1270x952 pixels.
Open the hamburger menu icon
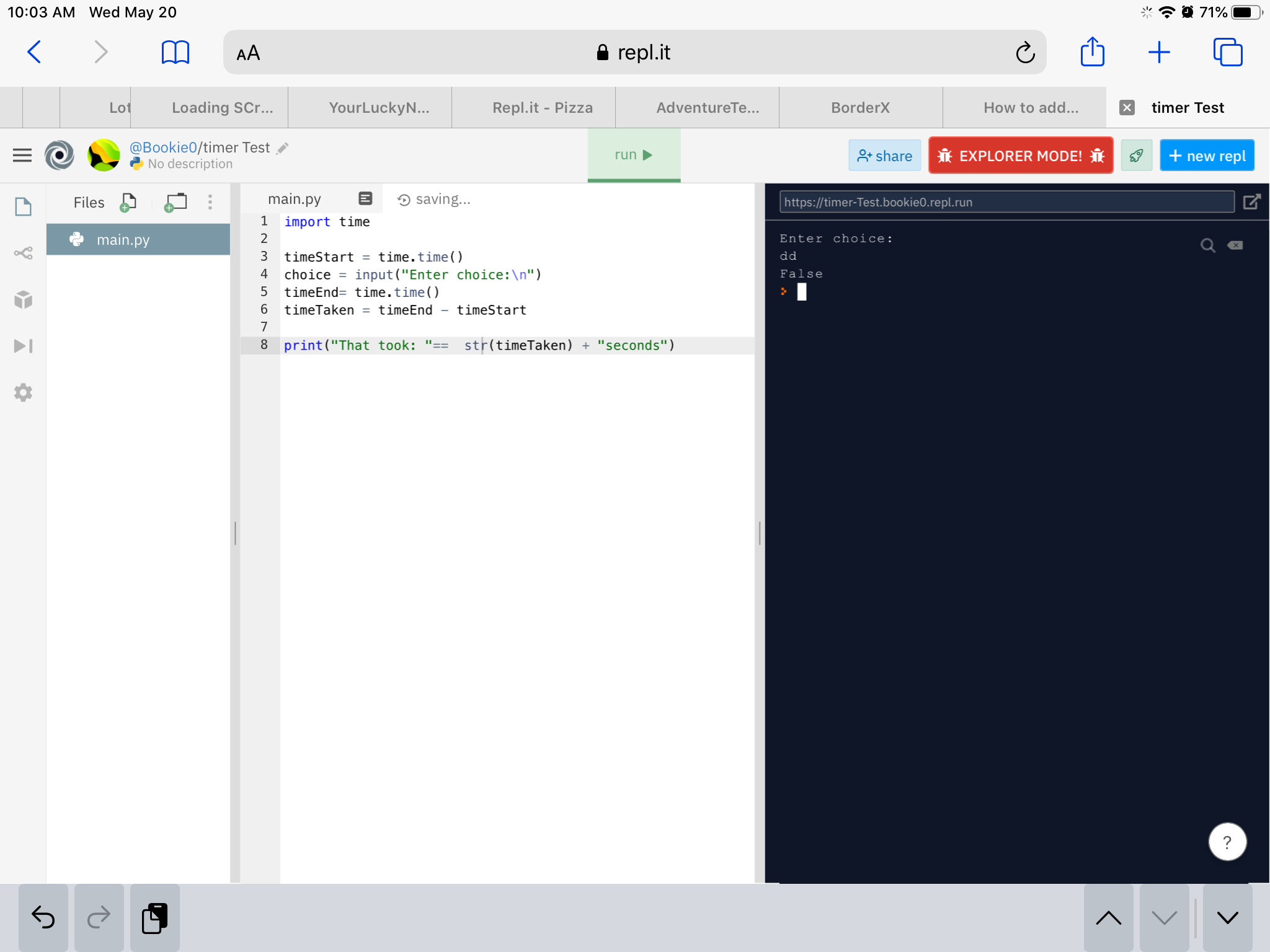tap(22, 154)
